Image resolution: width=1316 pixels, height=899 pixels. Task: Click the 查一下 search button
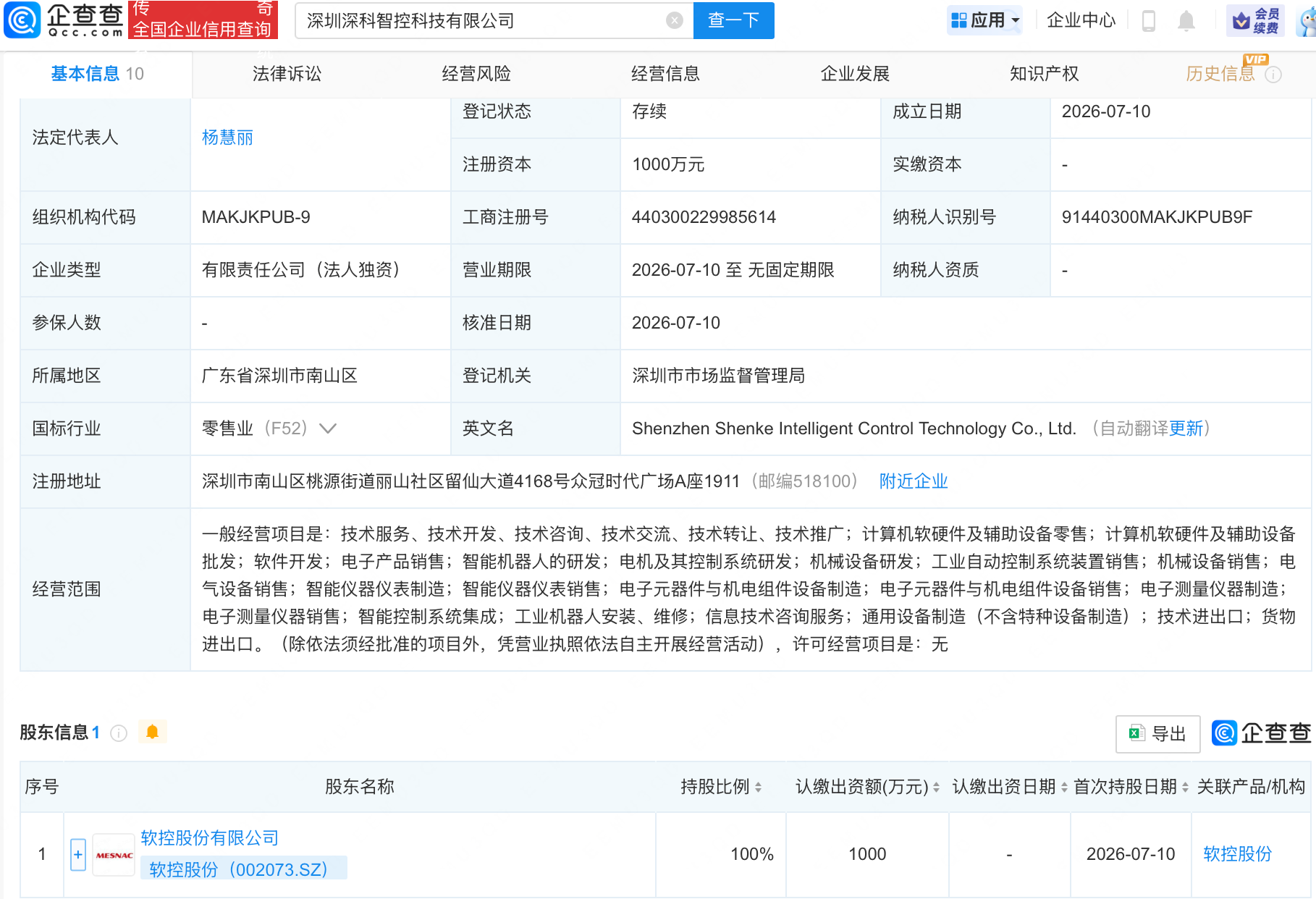(x=733, y=20)
